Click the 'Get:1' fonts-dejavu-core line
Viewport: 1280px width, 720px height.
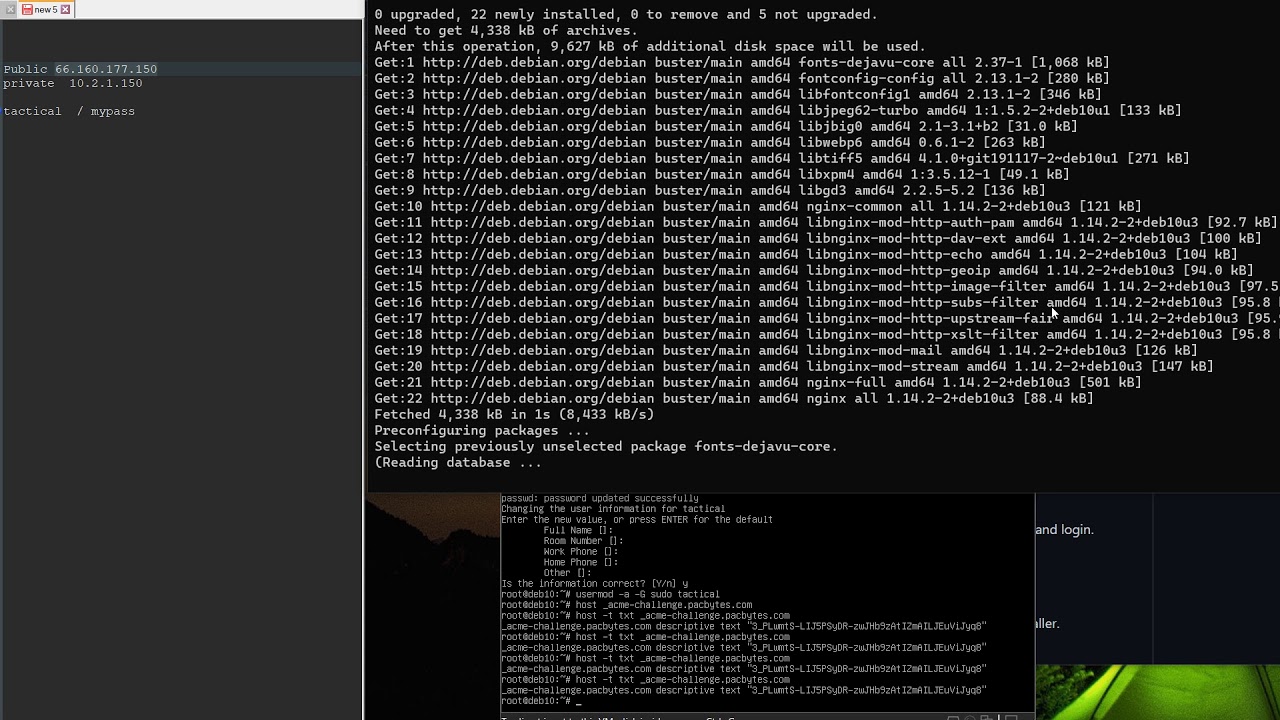742,62
